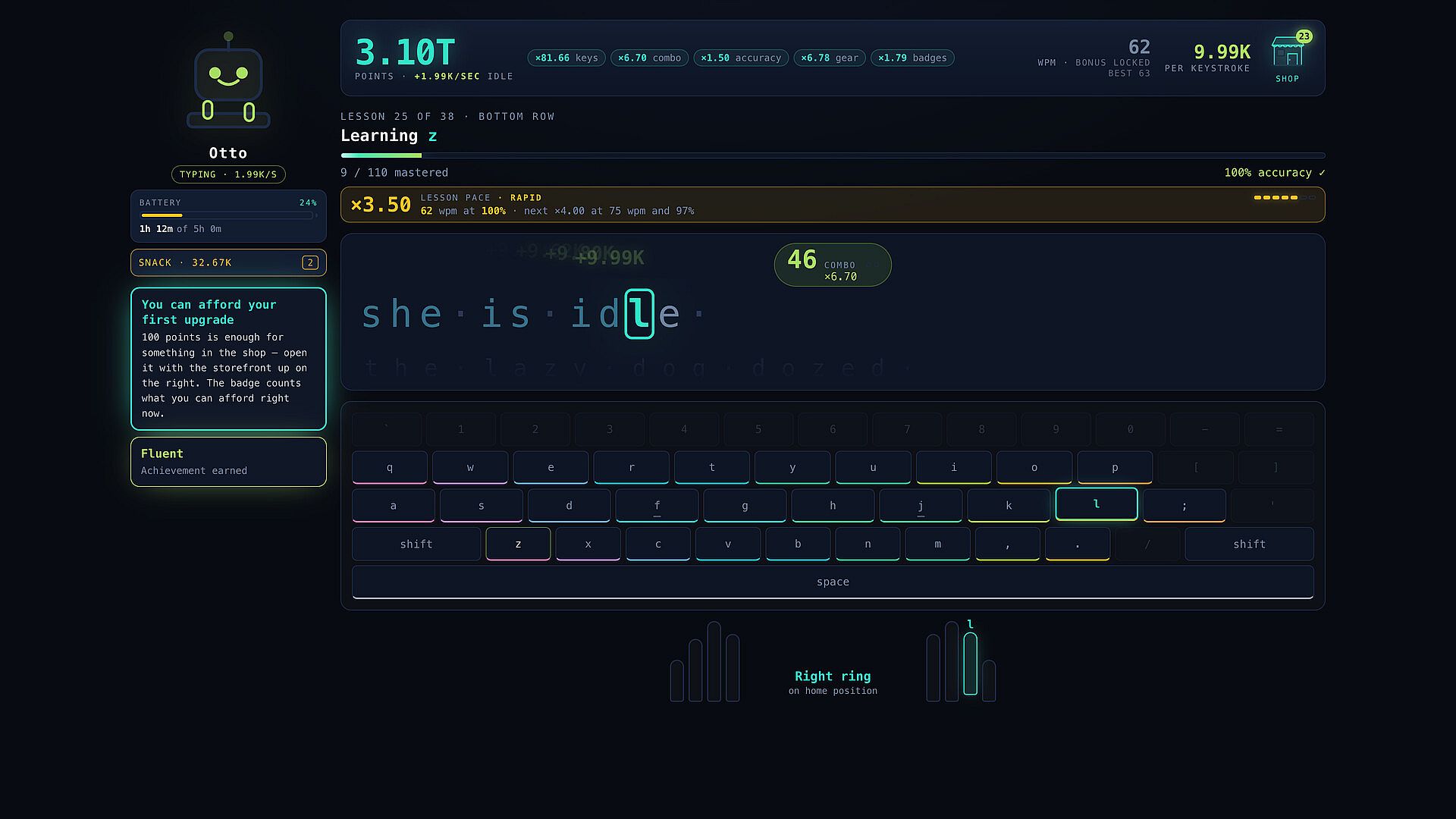This screenshot has width=1456, height=819.
Task: Click the '1h 12m of 5h 0m' battery time
Action: 180,229
